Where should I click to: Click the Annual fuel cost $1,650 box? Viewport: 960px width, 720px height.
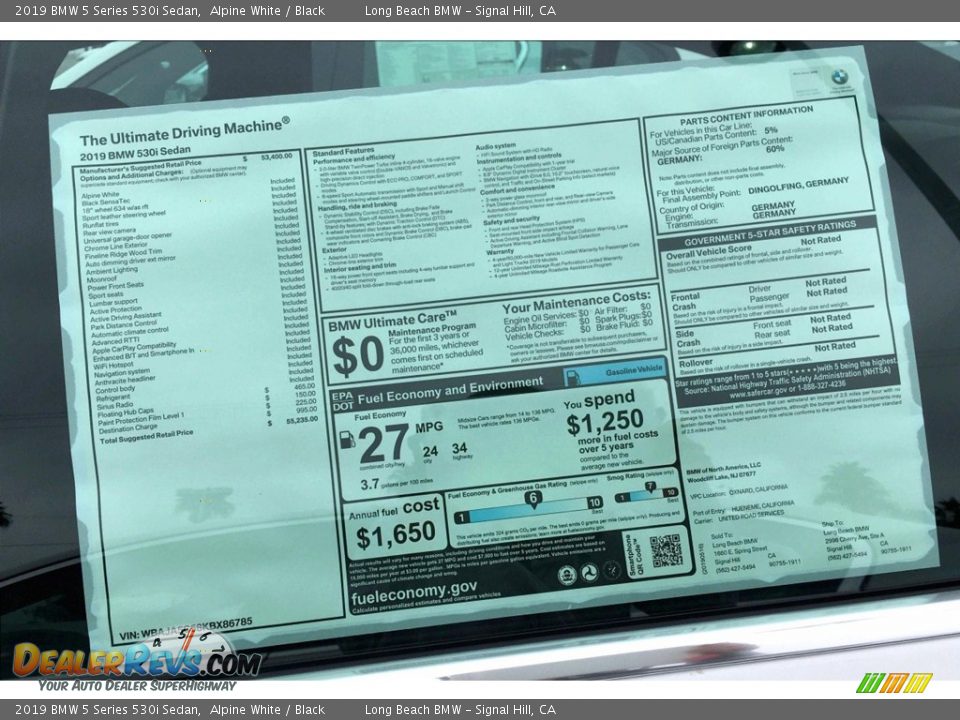pos(396,527)
